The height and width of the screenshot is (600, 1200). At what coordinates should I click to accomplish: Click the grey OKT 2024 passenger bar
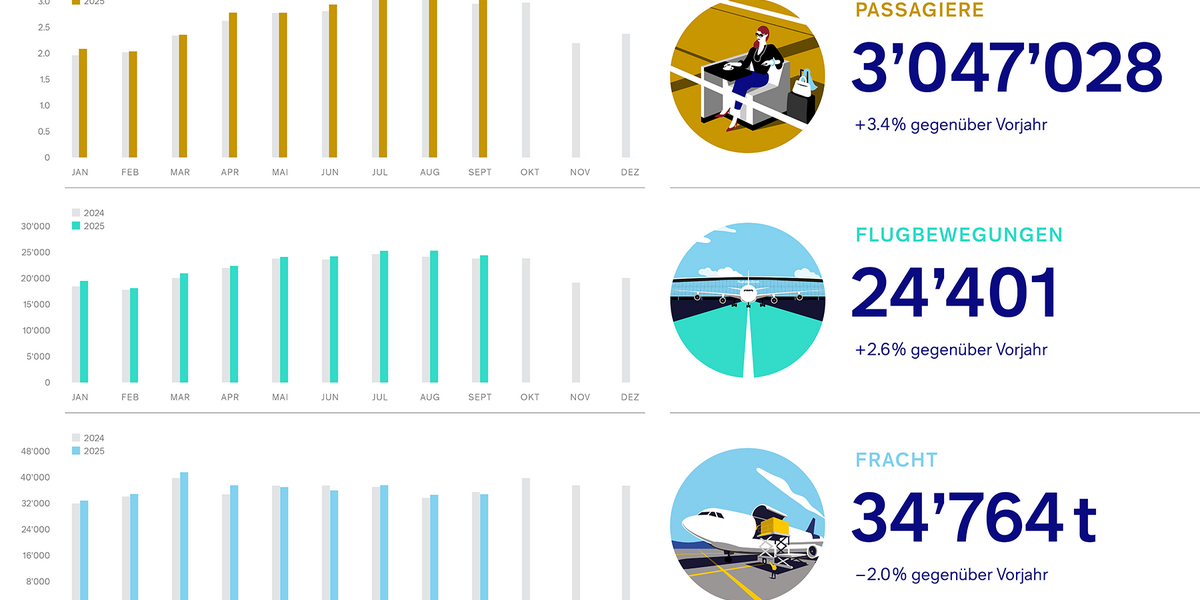point(526,80)
